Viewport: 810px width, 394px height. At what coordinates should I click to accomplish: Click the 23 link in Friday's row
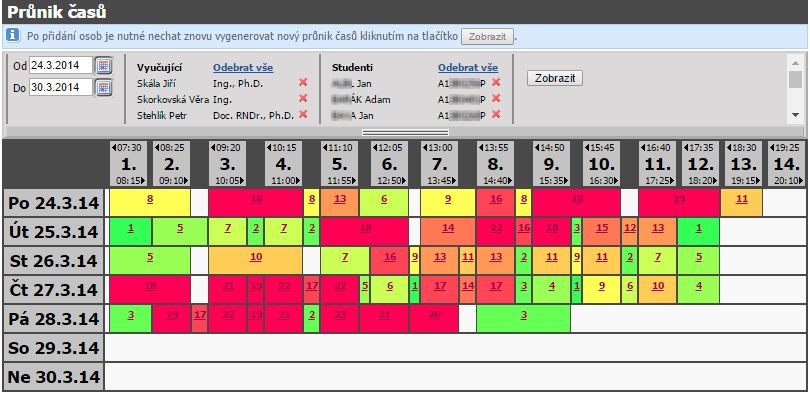click(339, 314)
